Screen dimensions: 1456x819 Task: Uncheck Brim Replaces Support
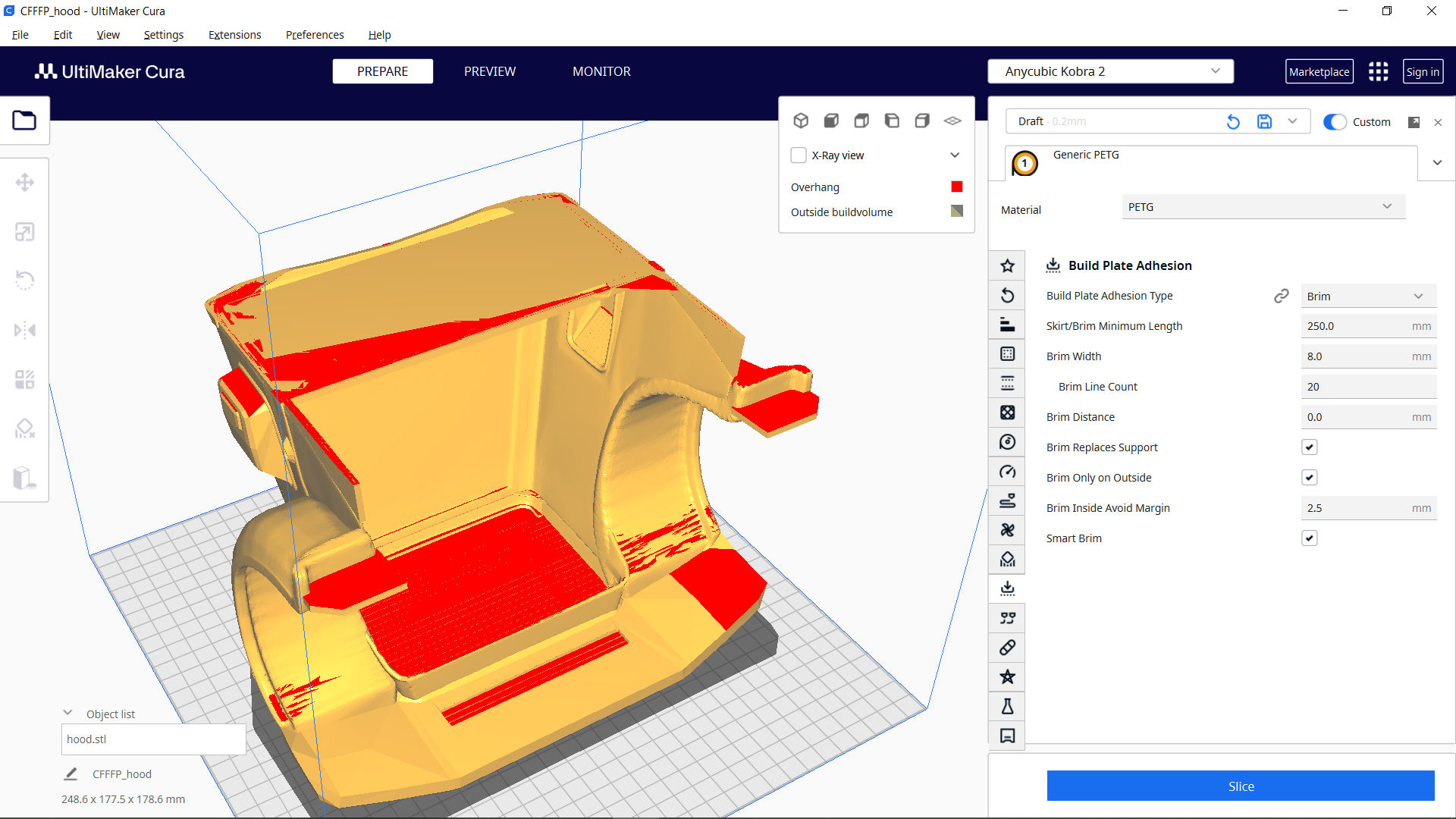pyautogui.click(x=1310, y=447)
